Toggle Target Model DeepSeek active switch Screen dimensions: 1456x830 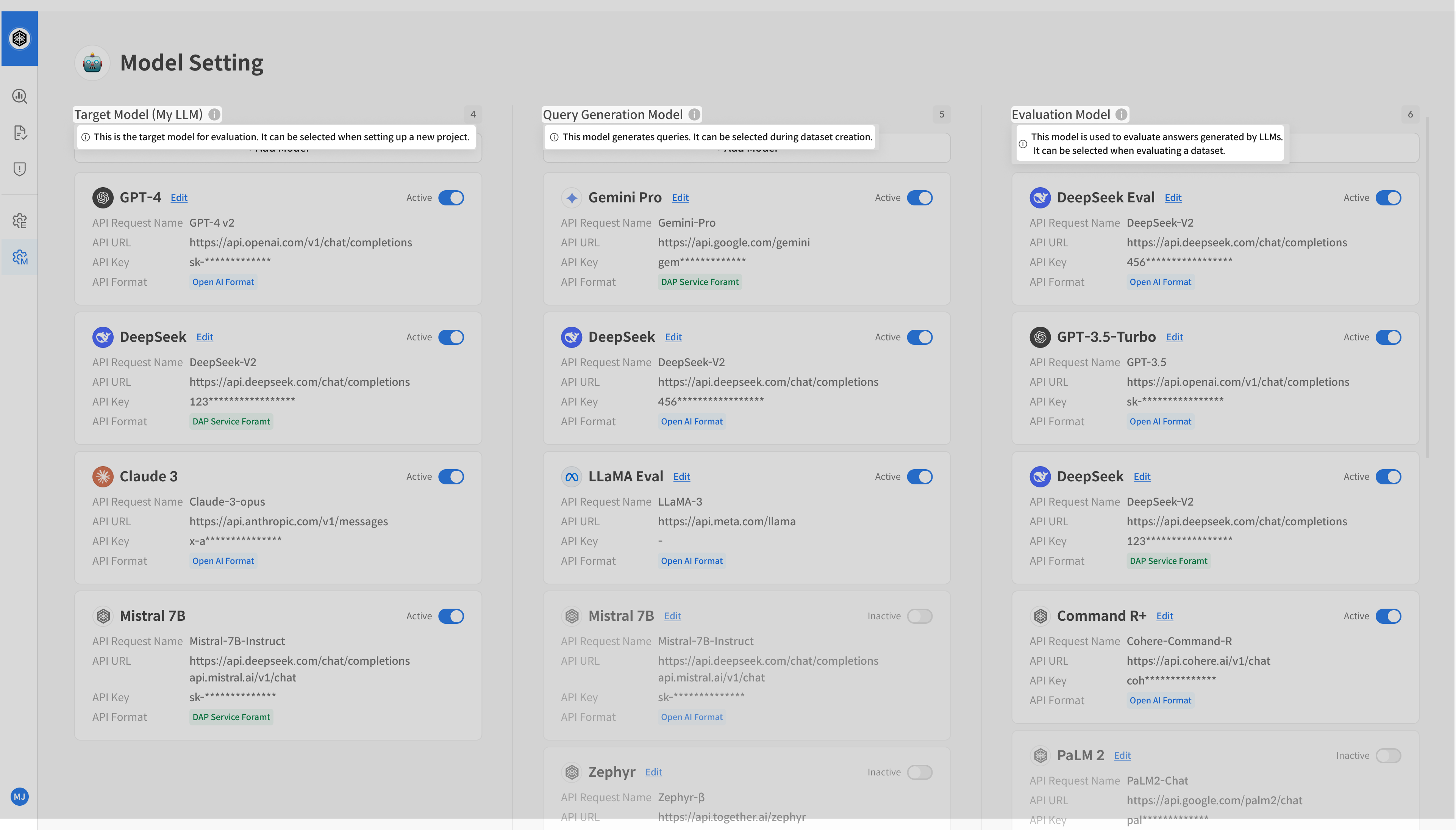point(451,337)
